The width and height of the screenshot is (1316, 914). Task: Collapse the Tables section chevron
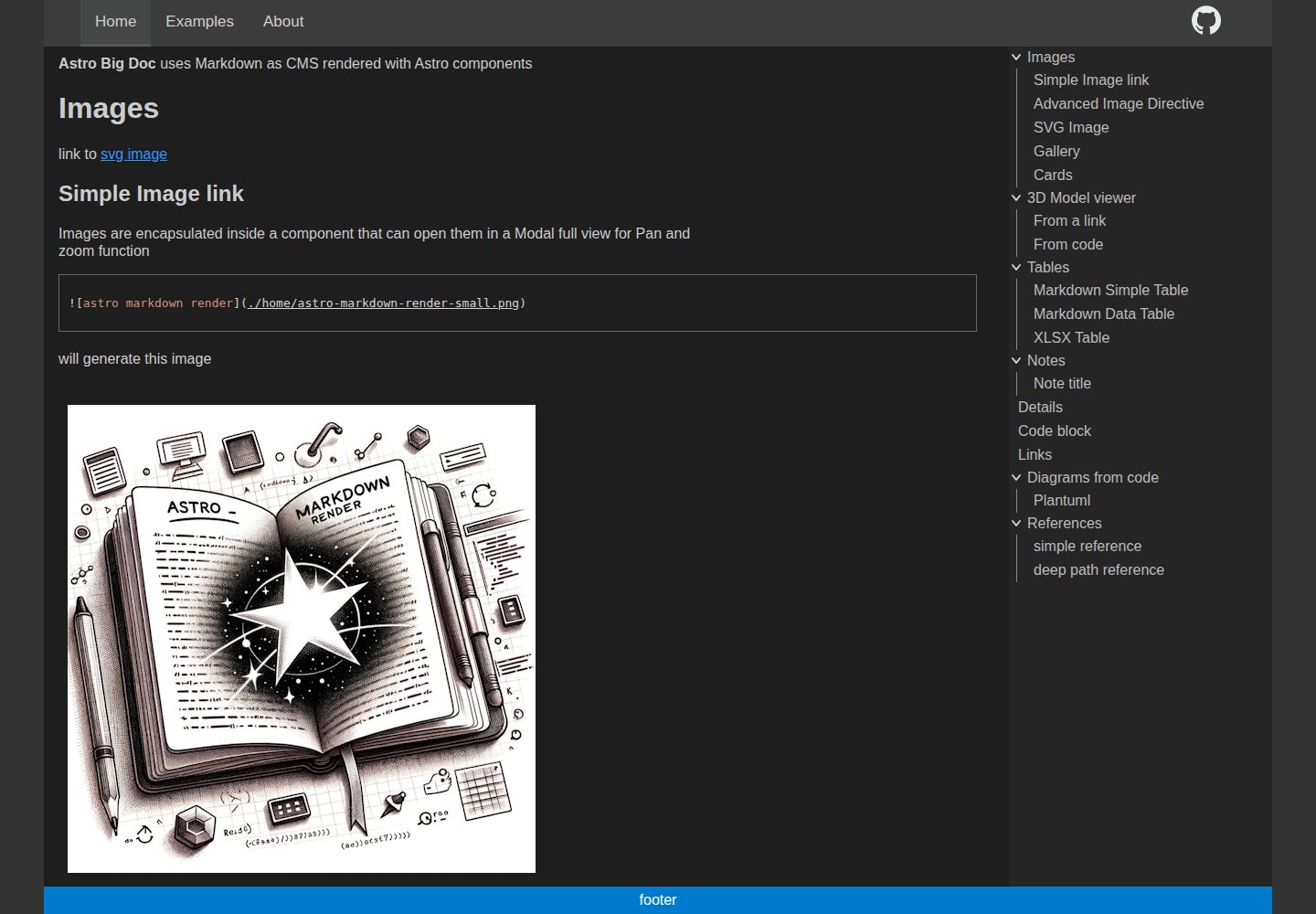click(x=1016, y=268)
